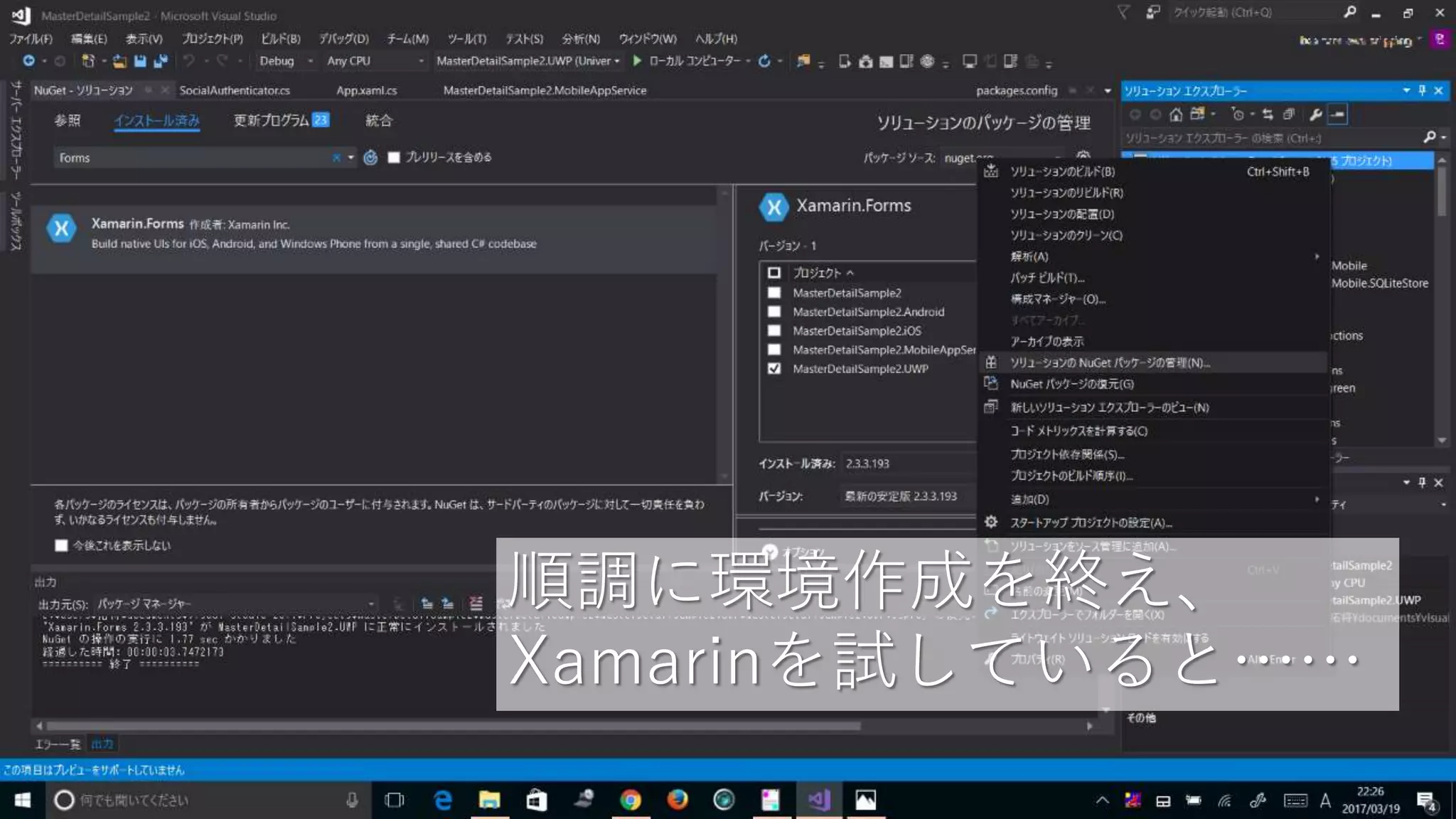
Task: Click the Collapse All icon in ソリューション エクスプローラー
Action: 1288,114
